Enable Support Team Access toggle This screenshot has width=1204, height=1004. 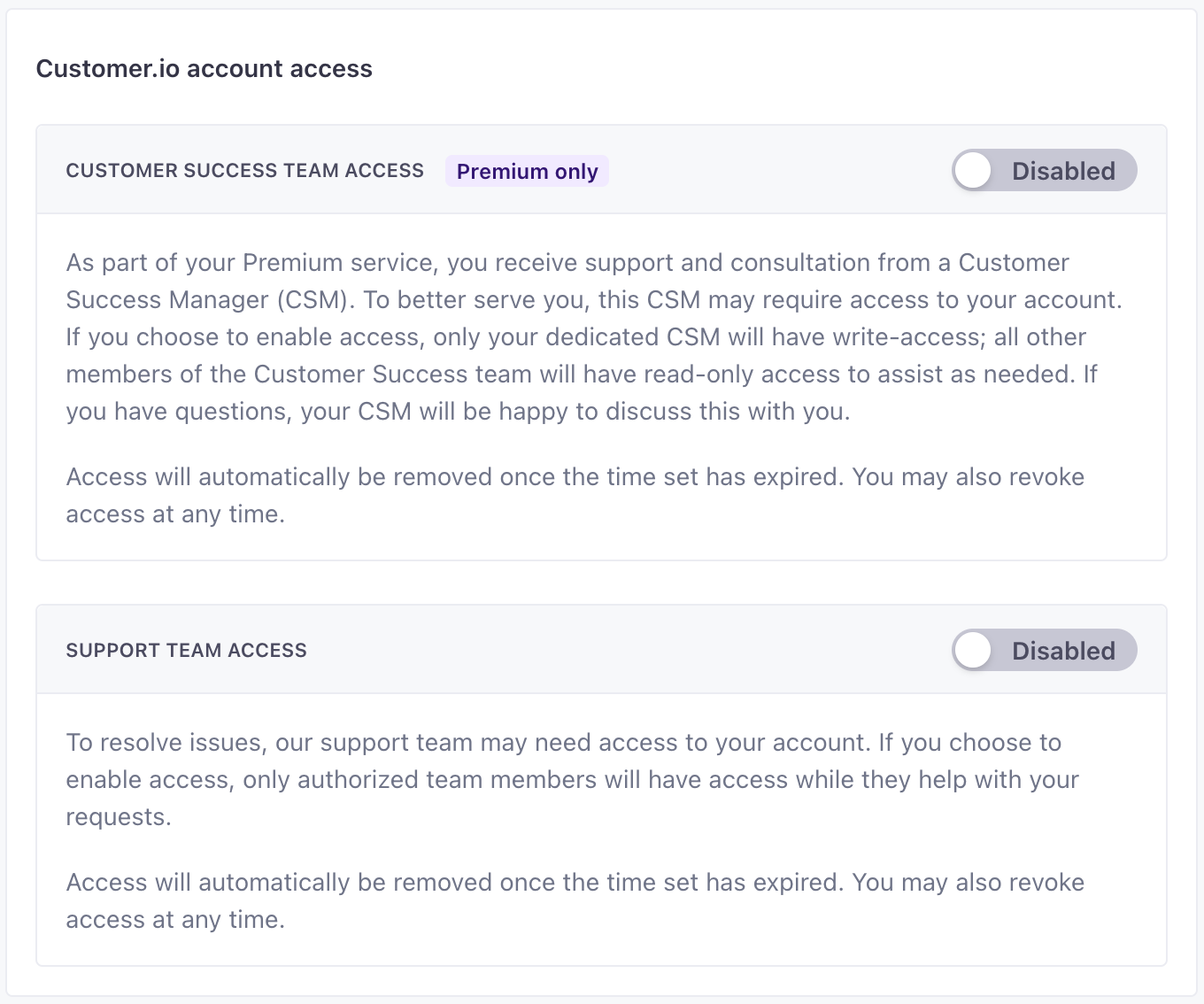click(1044, 651)
